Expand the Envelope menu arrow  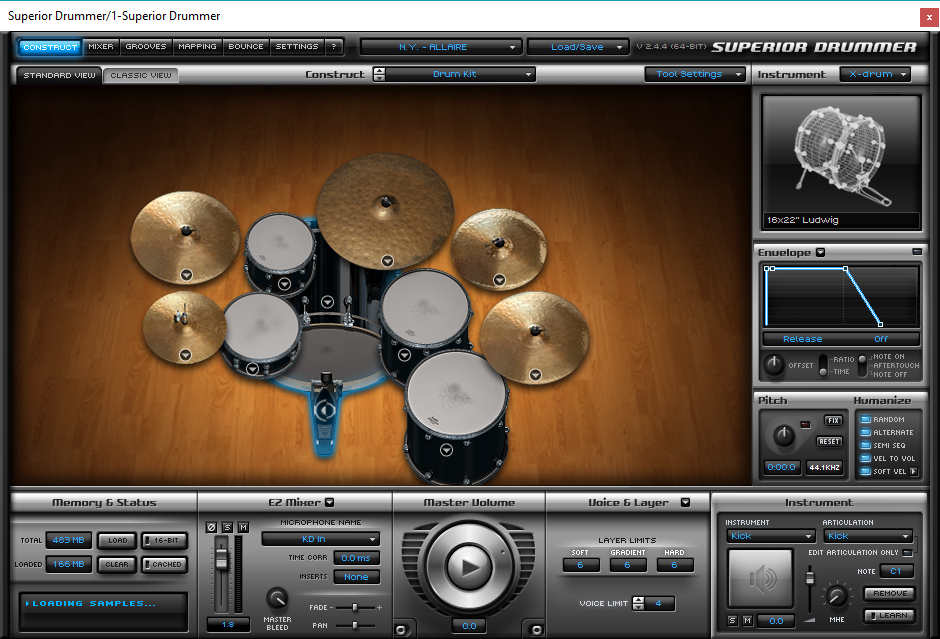coord(821,252)
